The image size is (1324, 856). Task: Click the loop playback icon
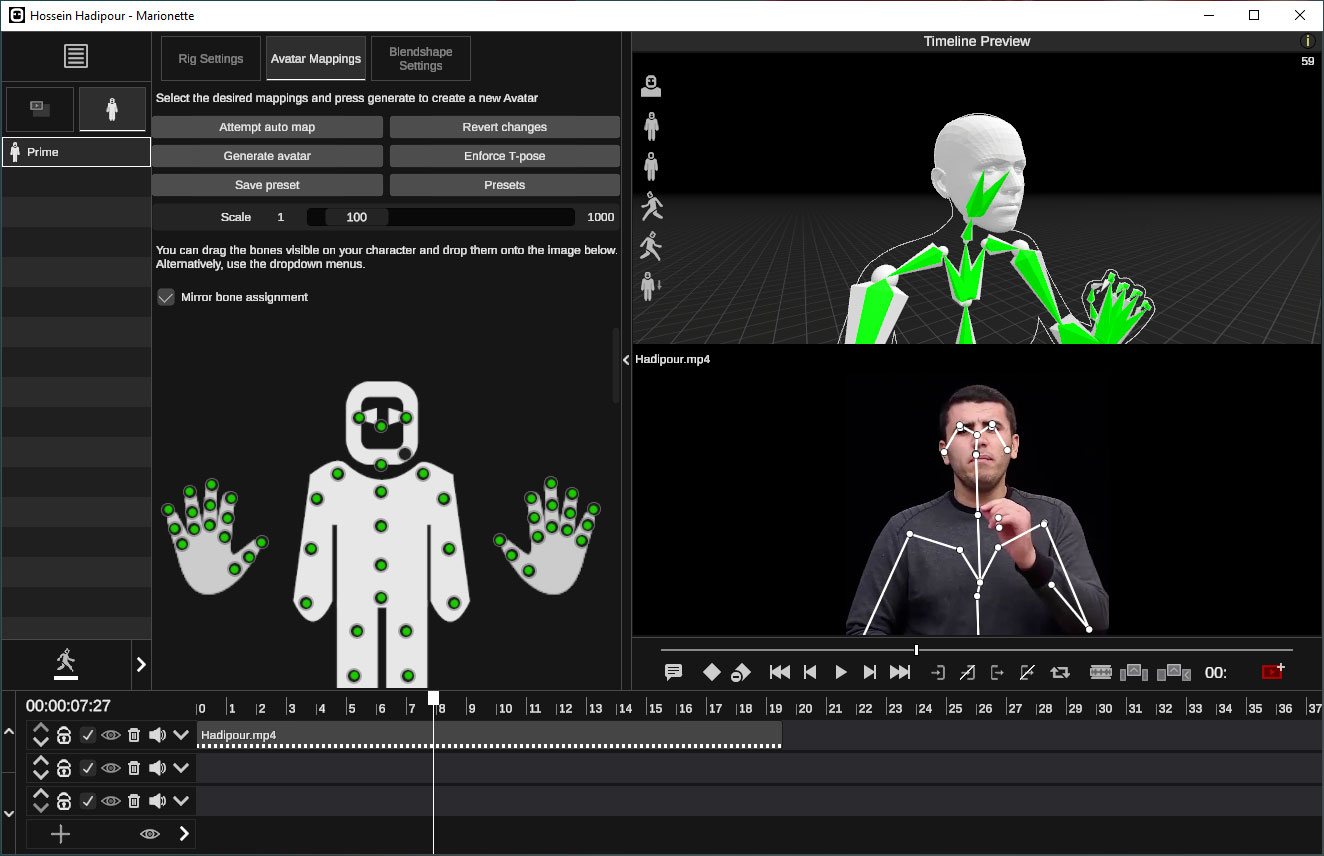[1060, 673]
